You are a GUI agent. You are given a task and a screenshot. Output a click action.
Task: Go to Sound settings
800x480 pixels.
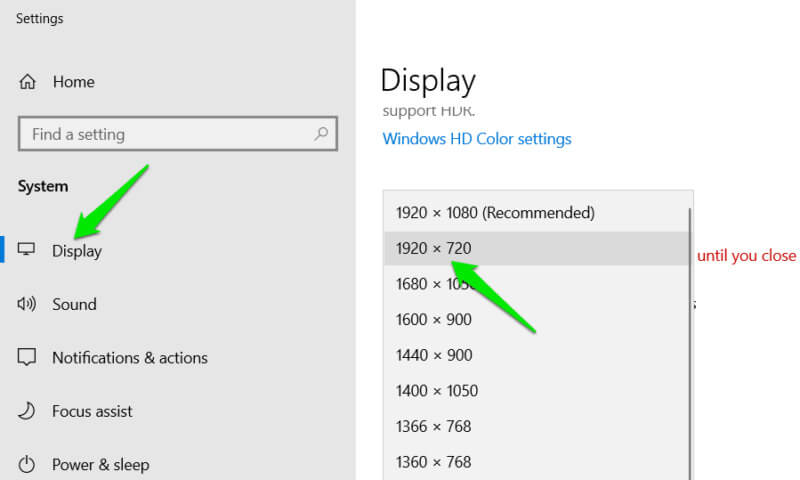74,304
